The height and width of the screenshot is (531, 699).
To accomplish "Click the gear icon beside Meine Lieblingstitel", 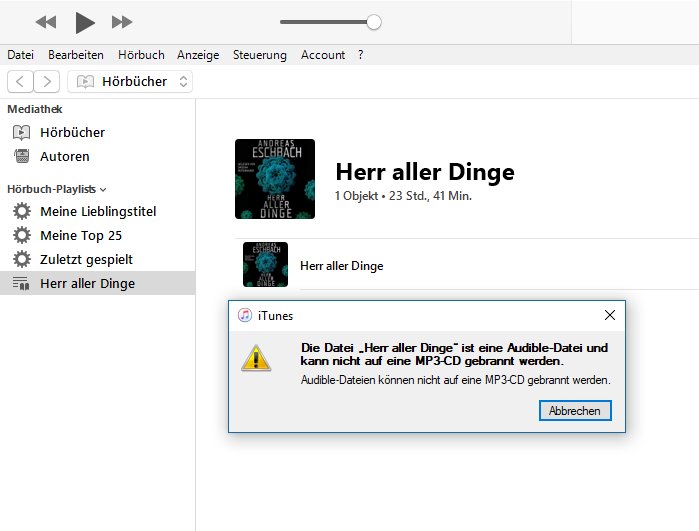I will click(x=22, y=211).
